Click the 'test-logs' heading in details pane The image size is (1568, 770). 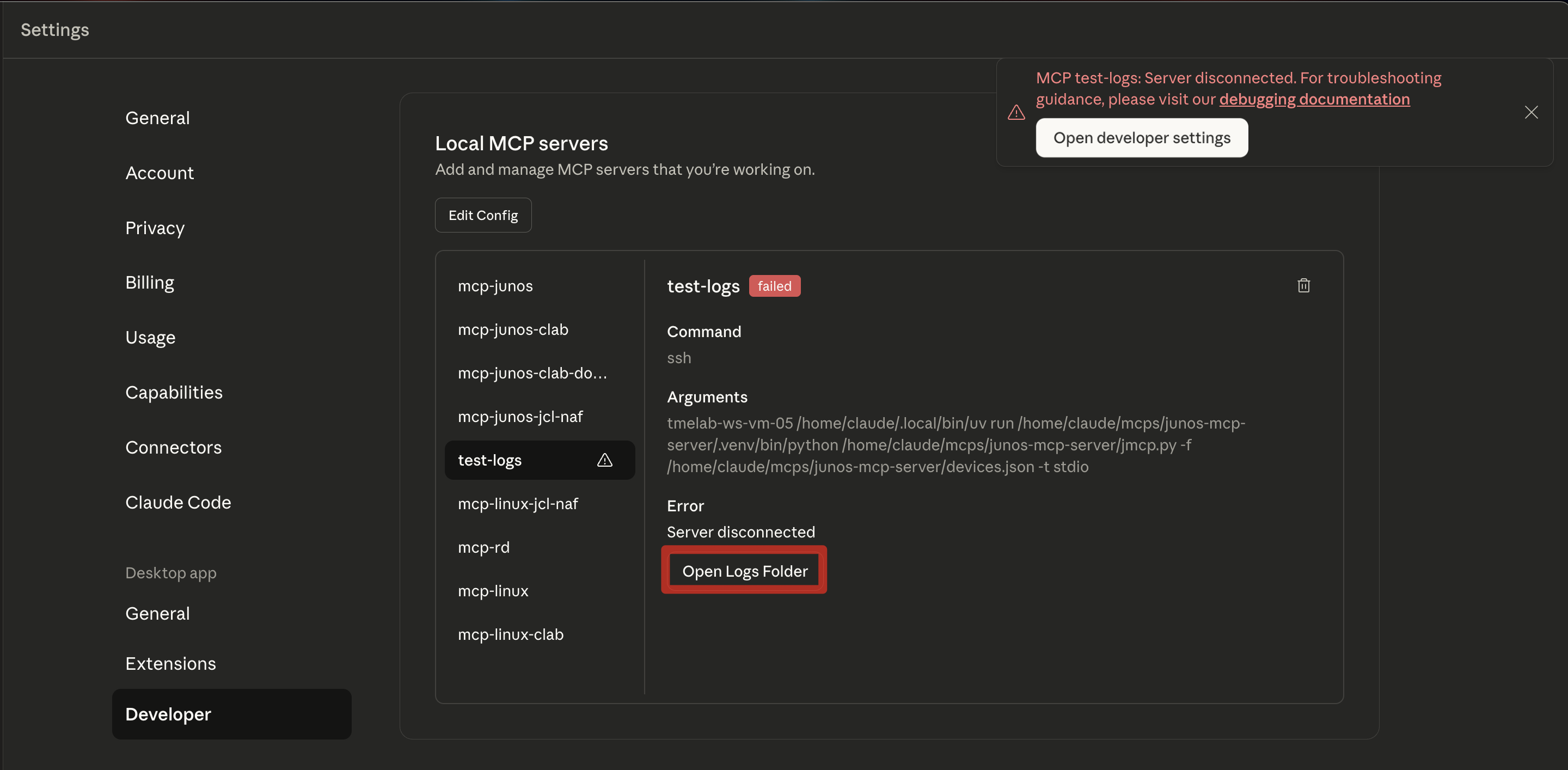[703, 286]
